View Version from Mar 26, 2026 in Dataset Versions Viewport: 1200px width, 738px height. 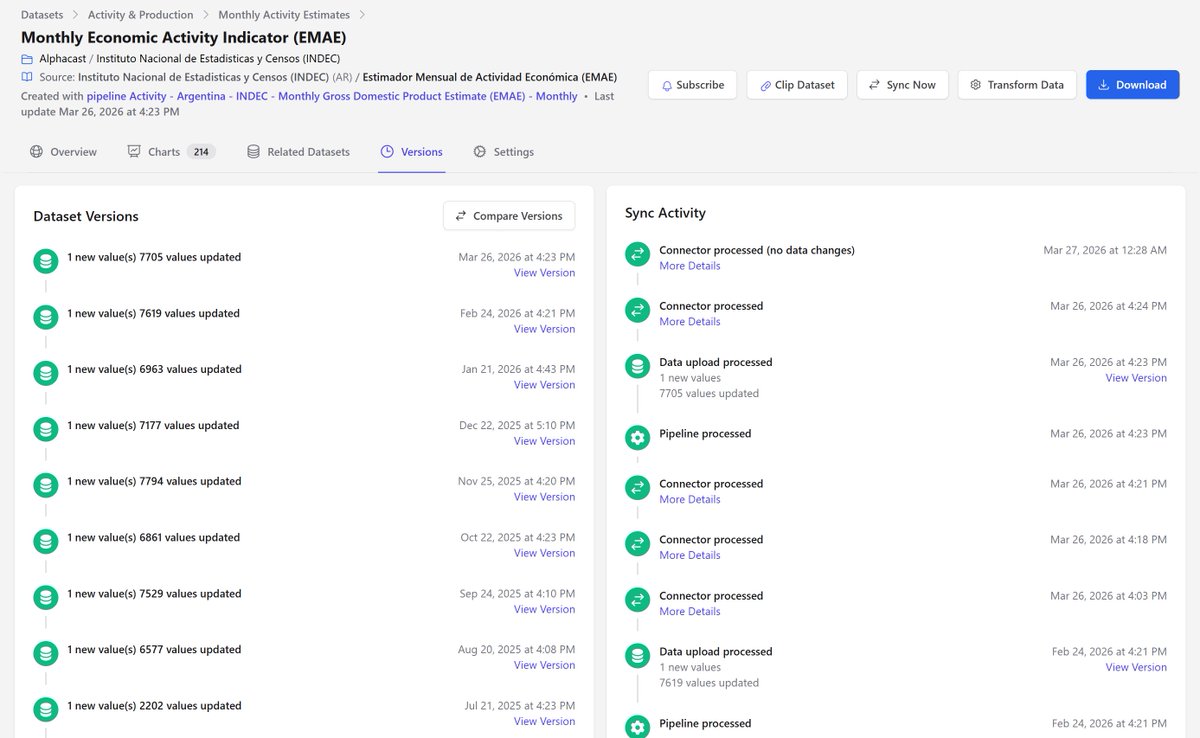[x=544, y=273]
